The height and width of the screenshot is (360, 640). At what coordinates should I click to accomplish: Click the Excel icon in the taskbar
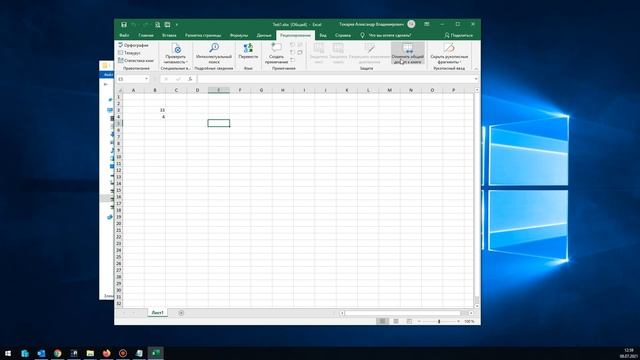156,353
